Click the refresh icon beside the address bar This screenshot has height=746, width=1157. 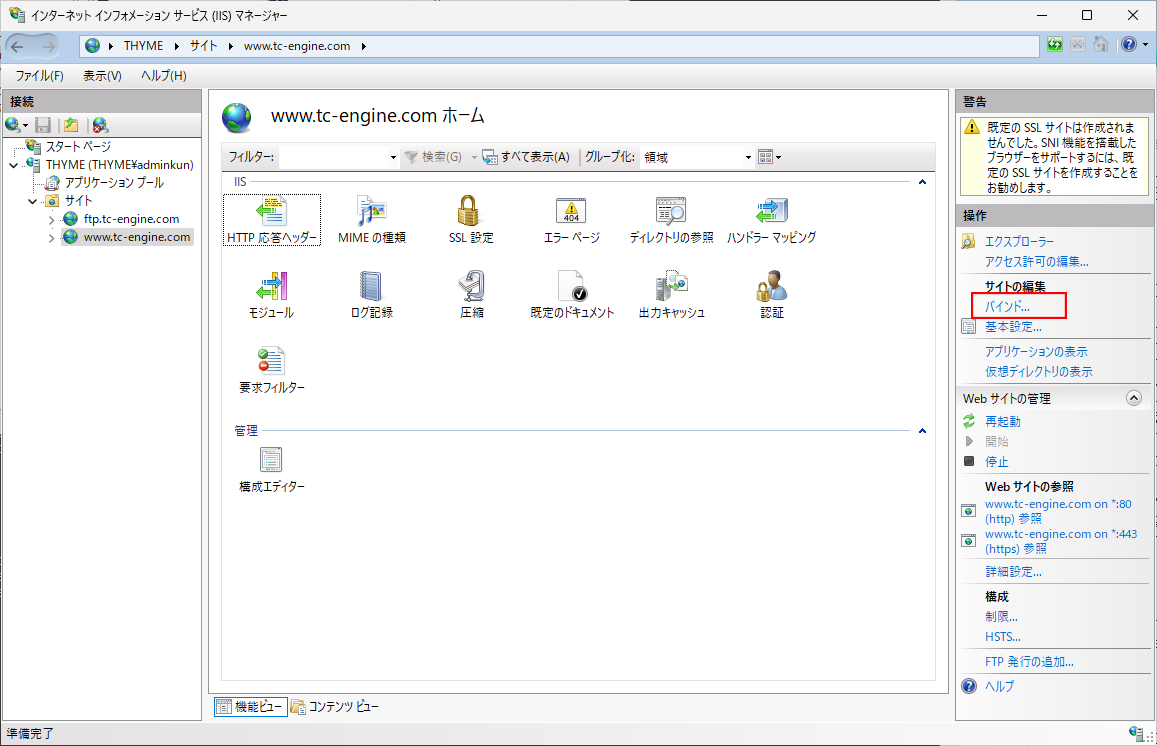point(1054,45)
